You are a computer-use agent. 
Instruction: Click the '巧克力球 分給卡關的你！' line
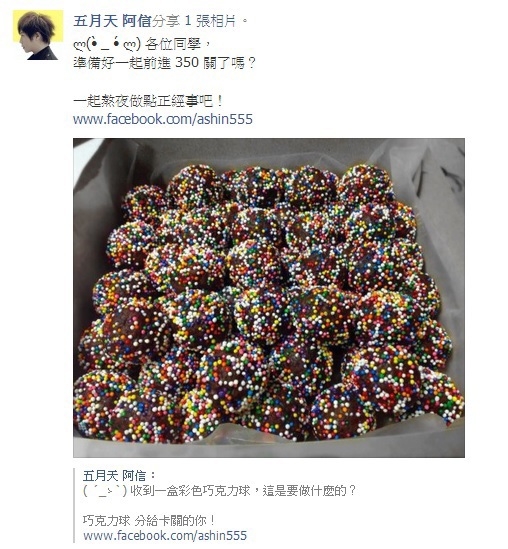(149, 521)
